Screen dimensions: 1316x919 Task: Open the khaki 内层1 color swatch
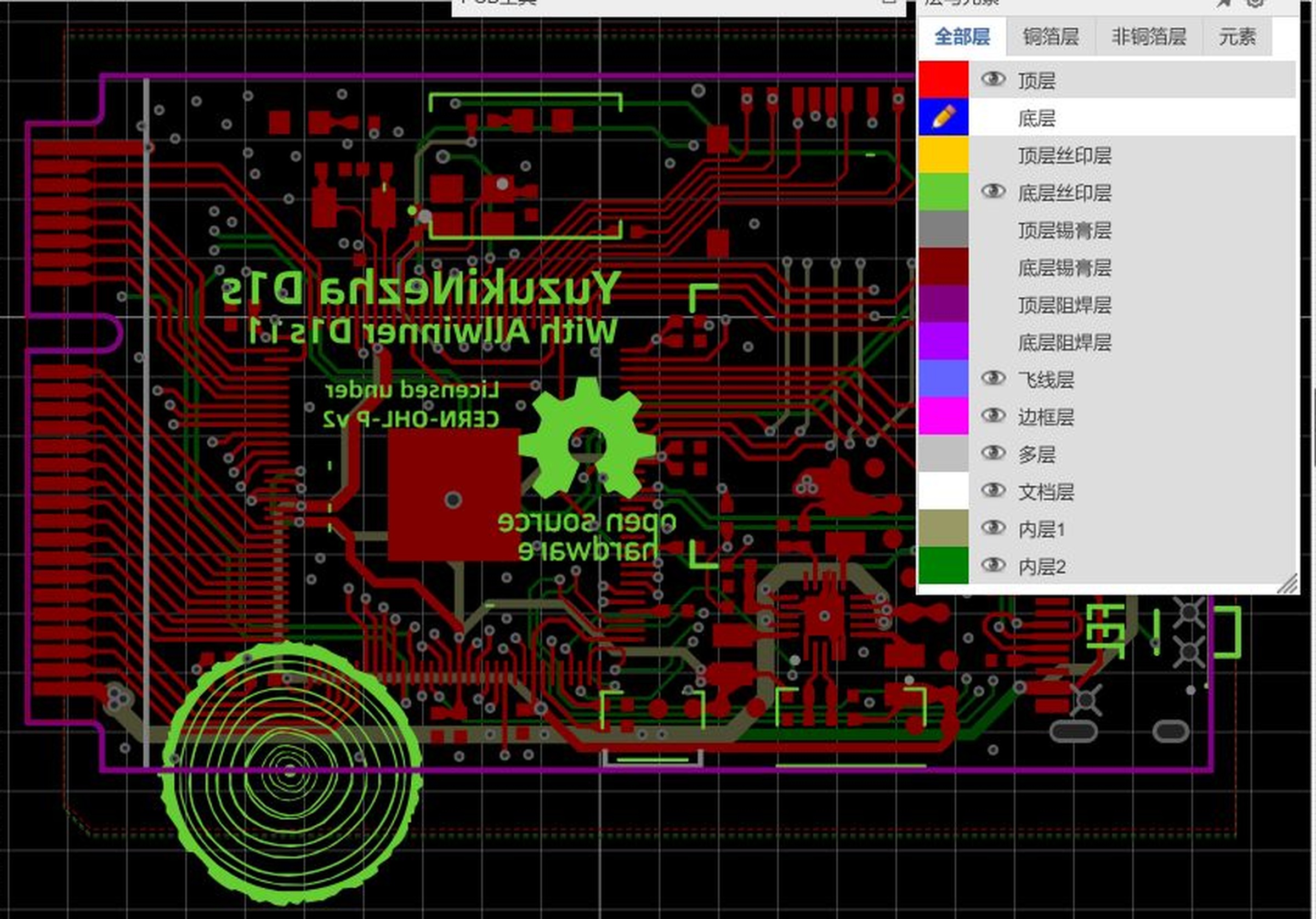pos(944,528)
